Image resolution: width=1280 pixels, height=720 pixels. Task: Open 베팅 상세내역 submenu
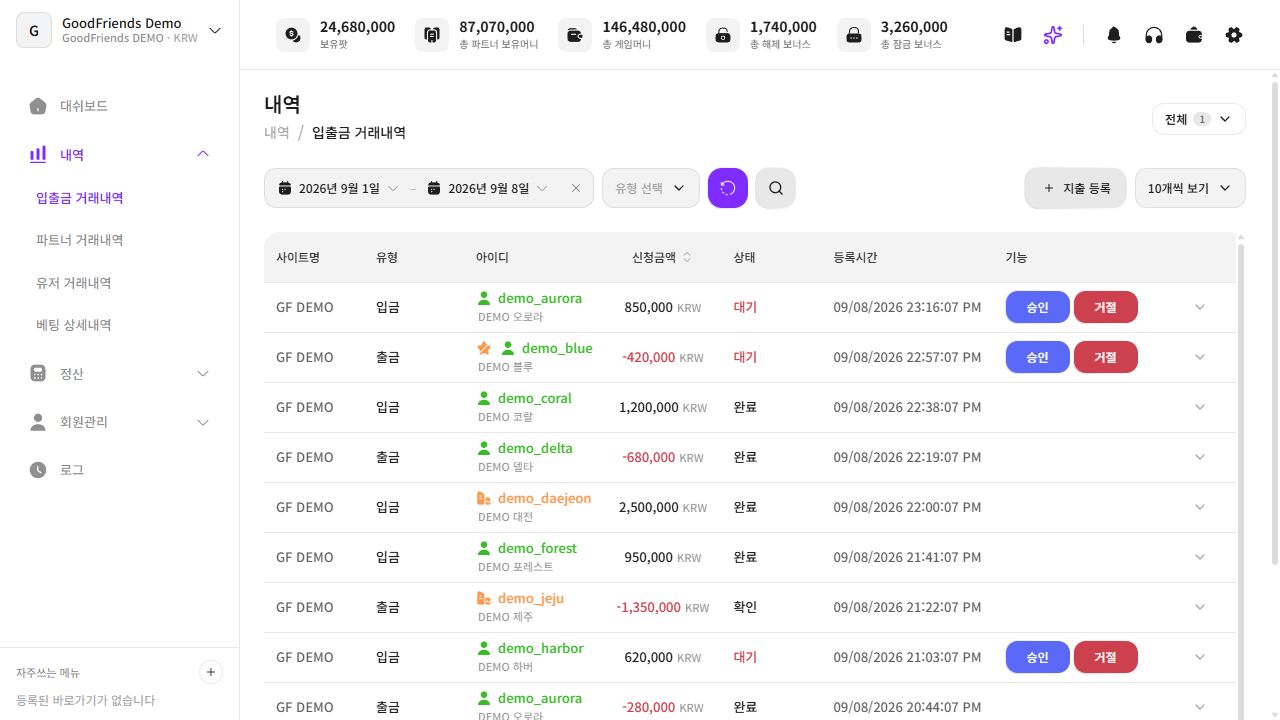tap(74, 325)
